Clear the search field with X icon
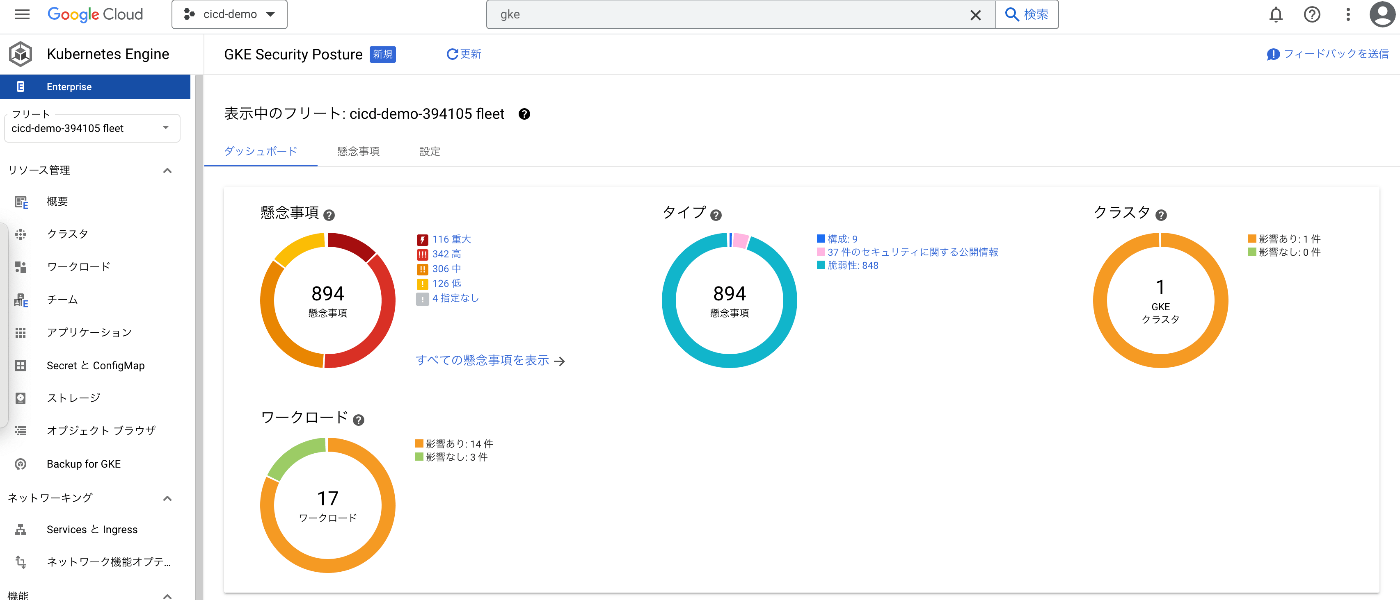 (x=976, y=15)
